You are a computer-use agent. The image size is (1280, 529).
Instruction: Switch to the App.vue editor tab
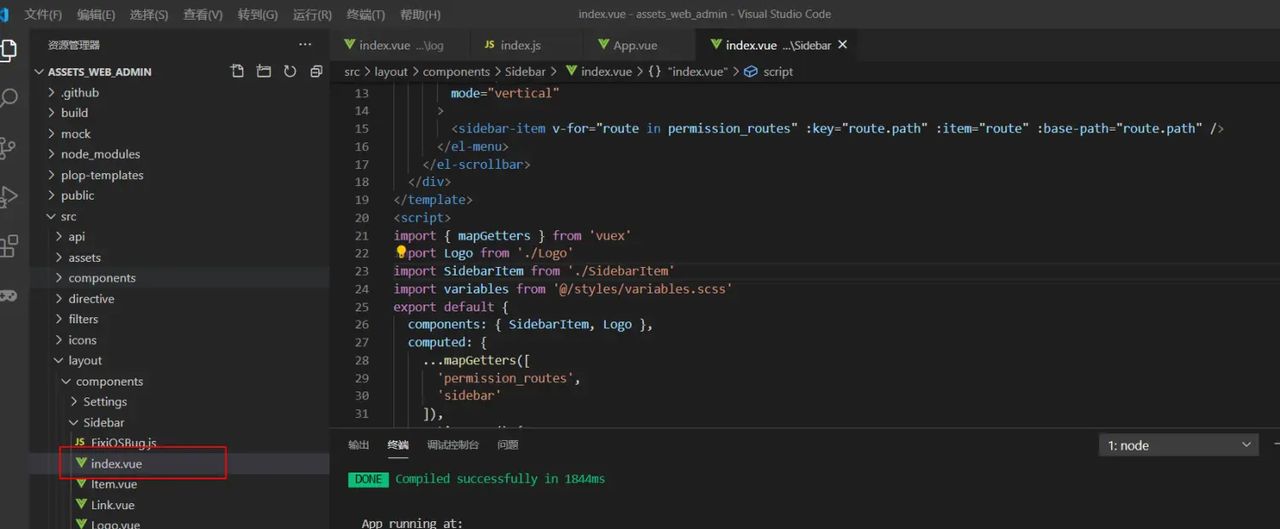click(x=635, y=45)
